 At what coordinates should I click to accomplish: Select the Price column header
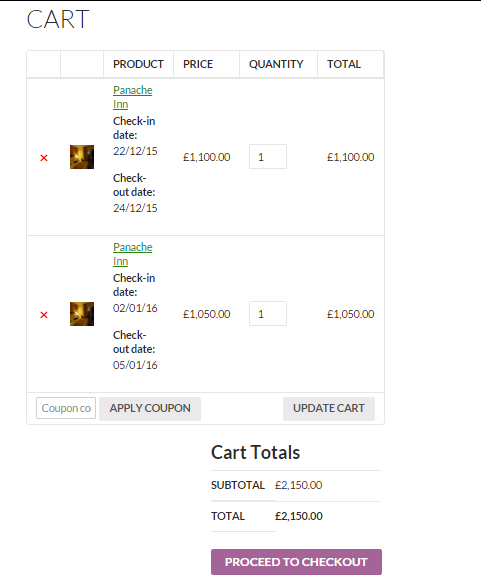[x=198, y=64]
